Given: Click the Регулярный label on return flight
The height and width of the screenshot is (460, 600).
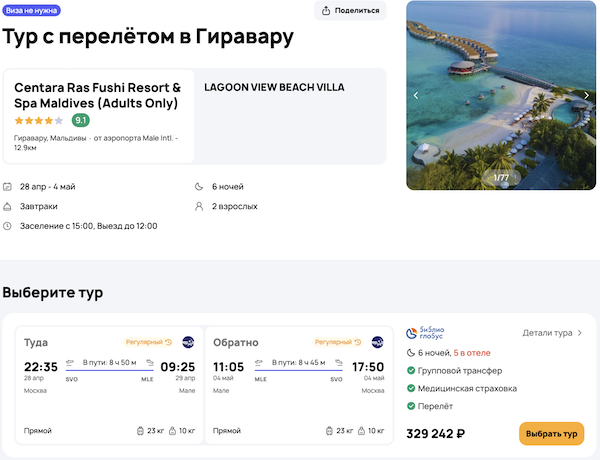Looking at the screenshot, I should (337, 342).
